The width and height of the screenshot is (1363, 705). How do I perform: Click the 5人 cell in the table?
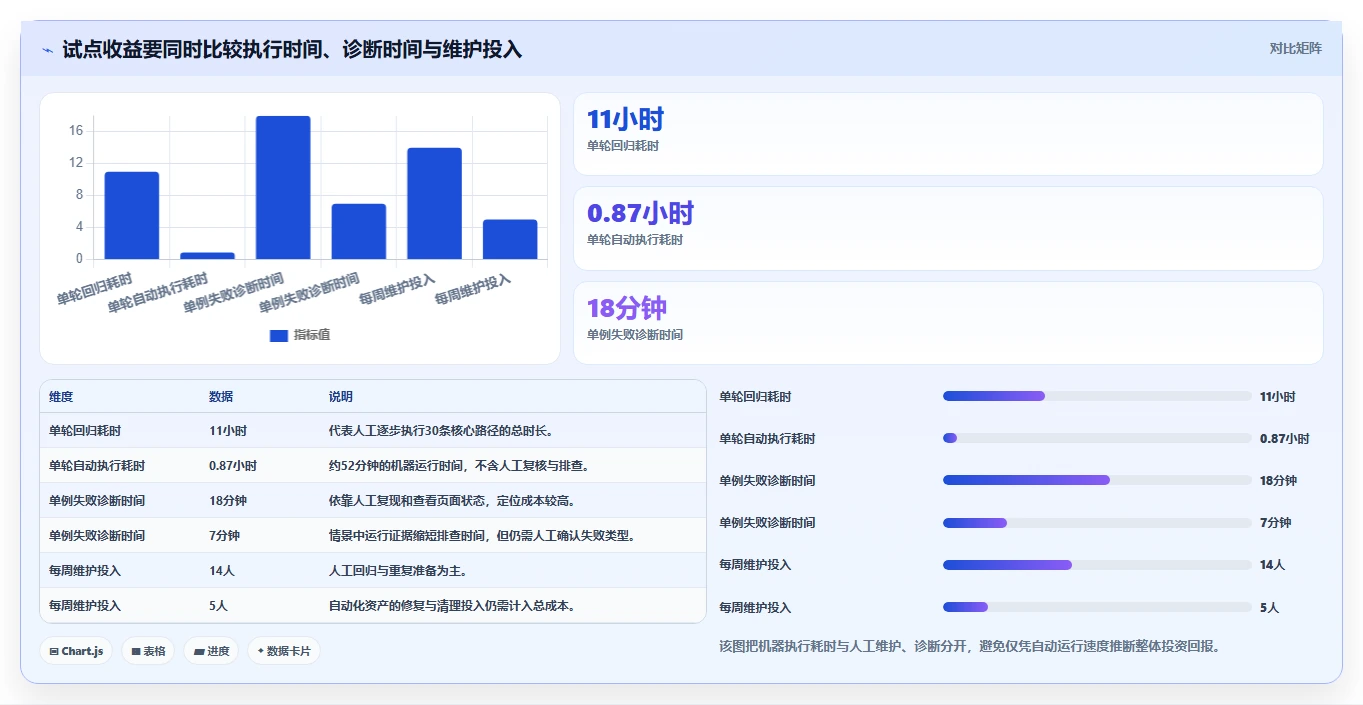[x=219, y=606]
